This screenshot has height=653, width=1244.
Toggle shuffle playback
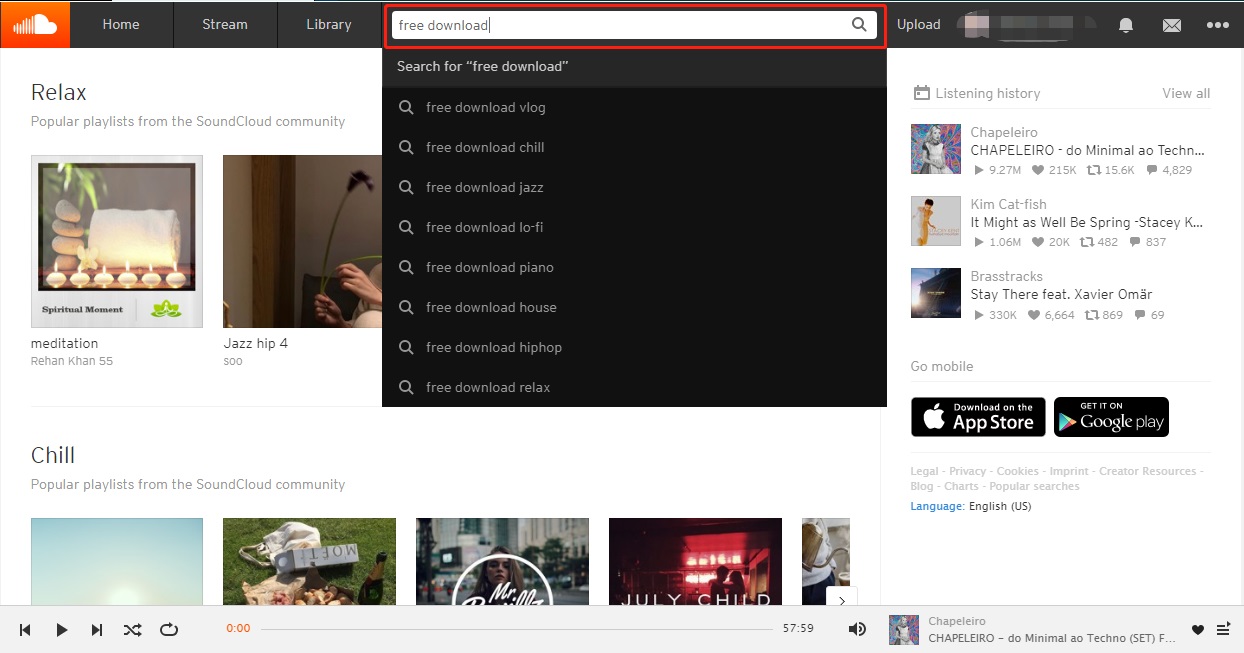[x=132, y=629]
